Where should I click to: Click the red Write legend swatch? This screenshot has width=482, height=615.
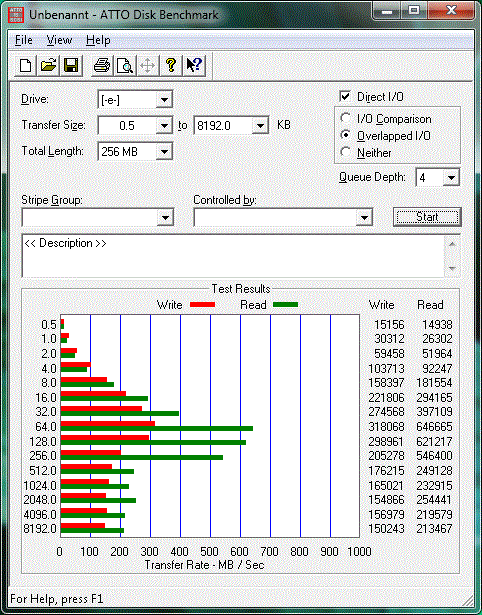pos(202,305)
